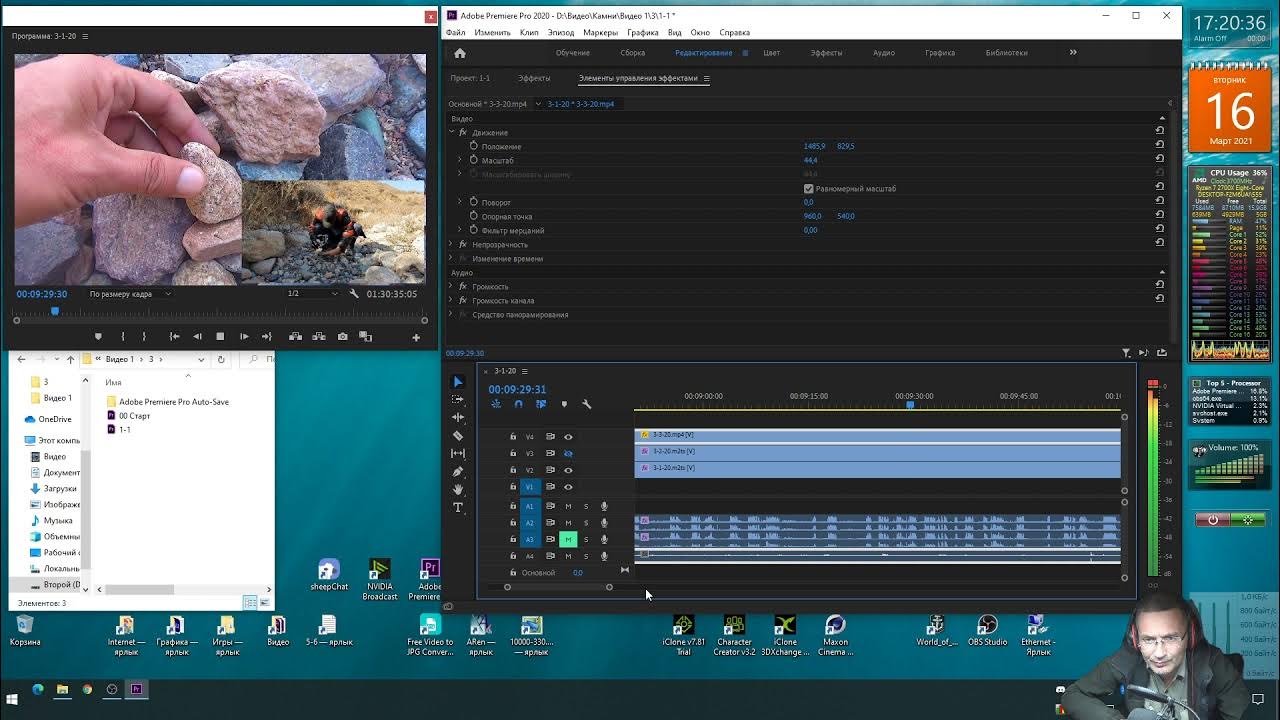Screen dimensions: 1280x720
Task: Select the Razor tool in timeline toolbox
Action: coord(458,436)
